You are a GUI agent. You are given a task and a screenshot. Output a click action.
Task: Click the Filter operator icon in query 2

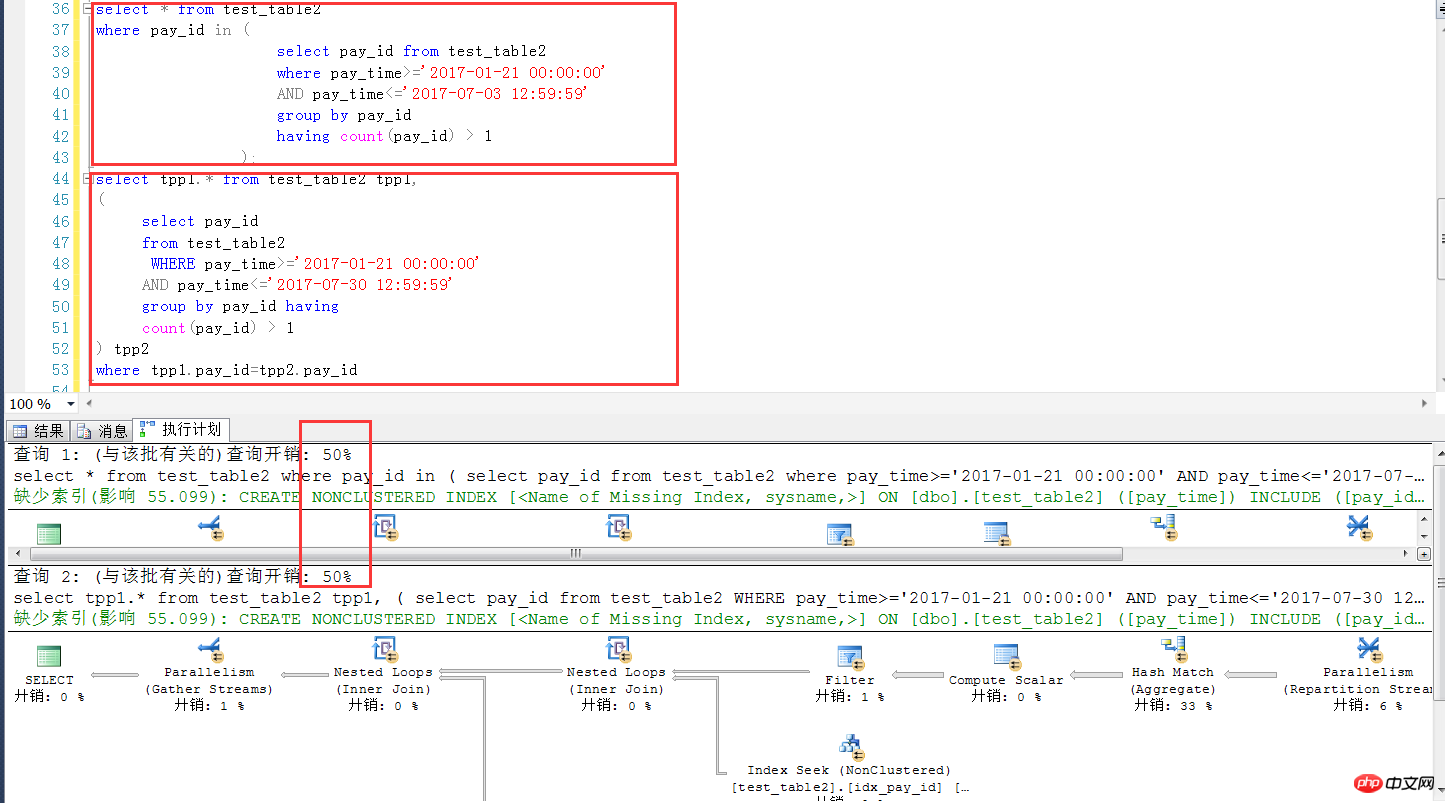pyautogui.click(x=849, y=657)
